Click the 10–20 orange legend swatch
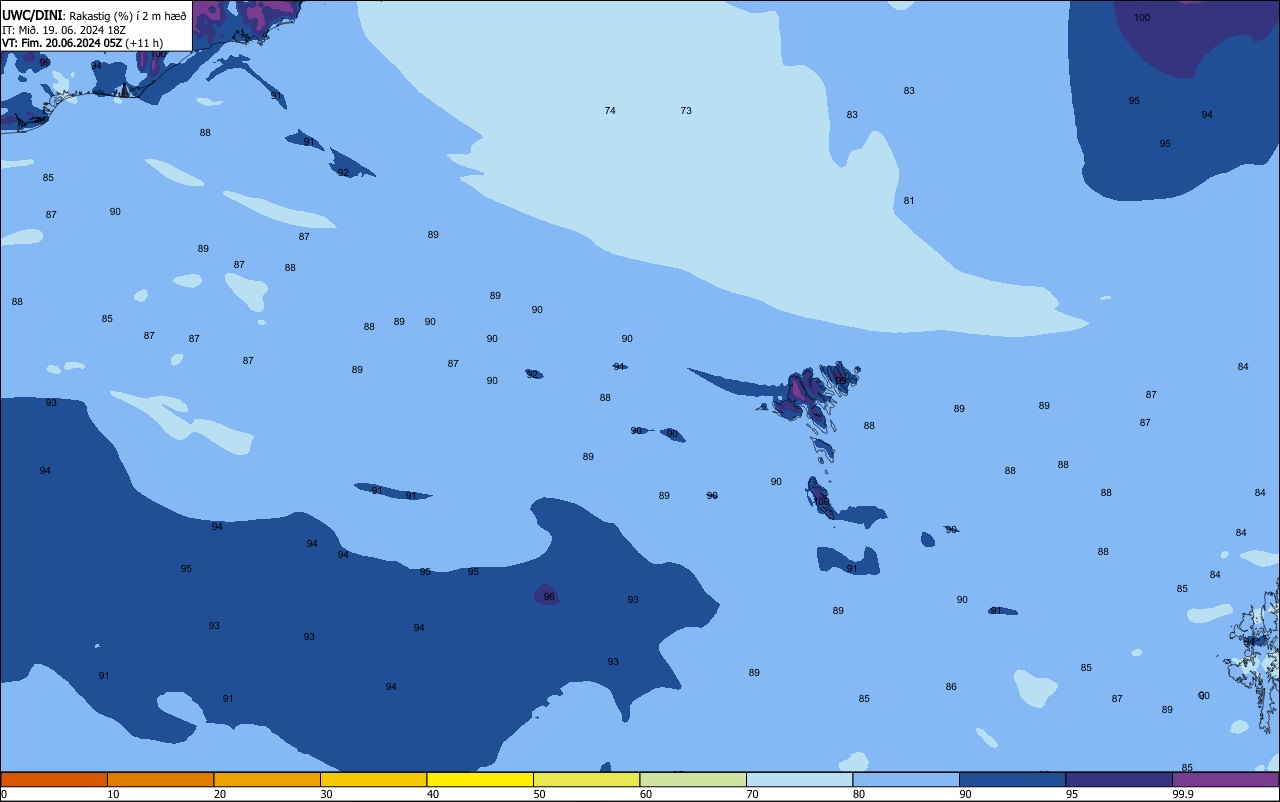1280x802 pixels. pos(160,779)
